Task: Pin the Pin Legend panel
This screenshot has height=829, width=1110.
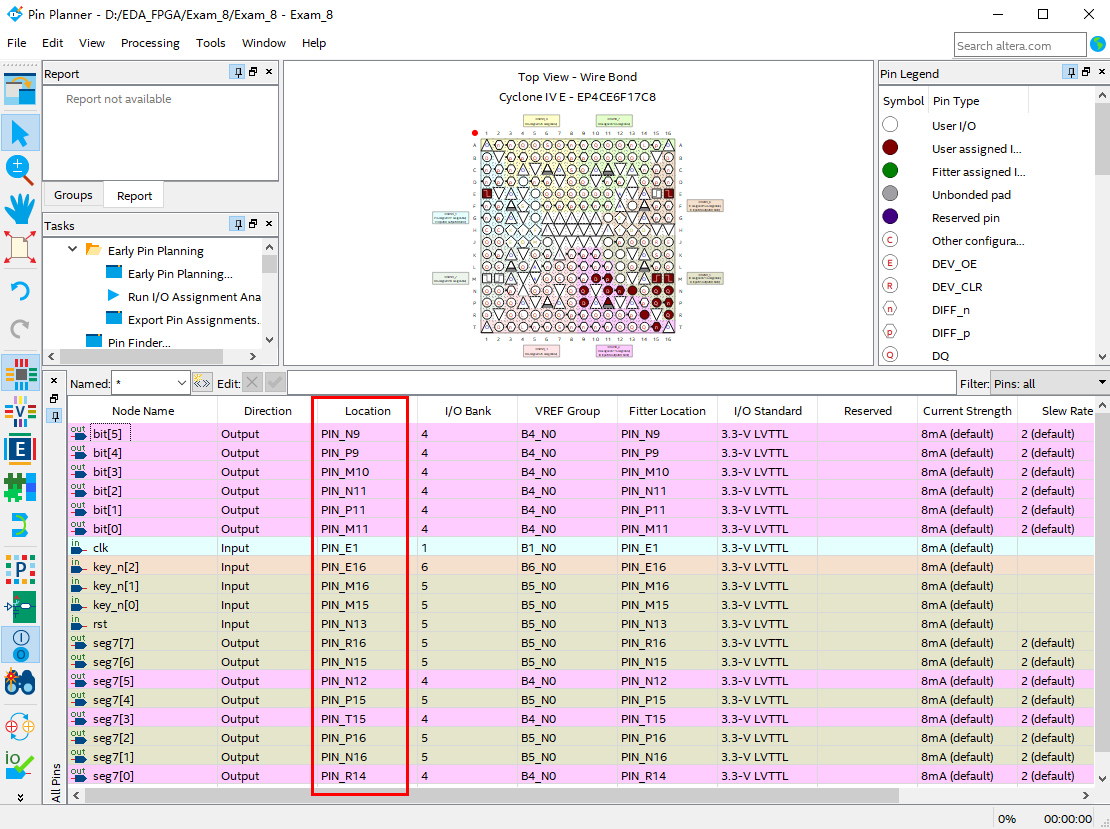Action: point(1070,72)
